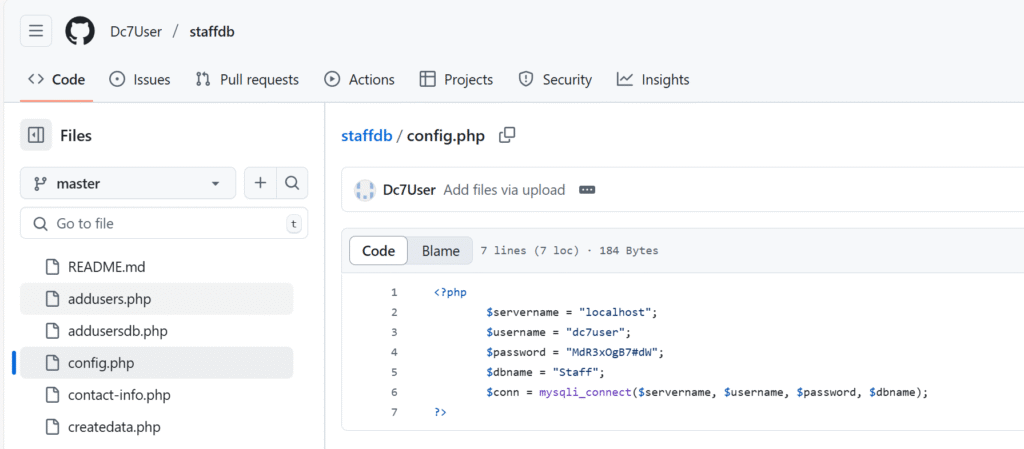Image resolution: width=1024 pixels, height=449 pixels.
Task: Open the master branch dropdown
Action: click(128, 183)
